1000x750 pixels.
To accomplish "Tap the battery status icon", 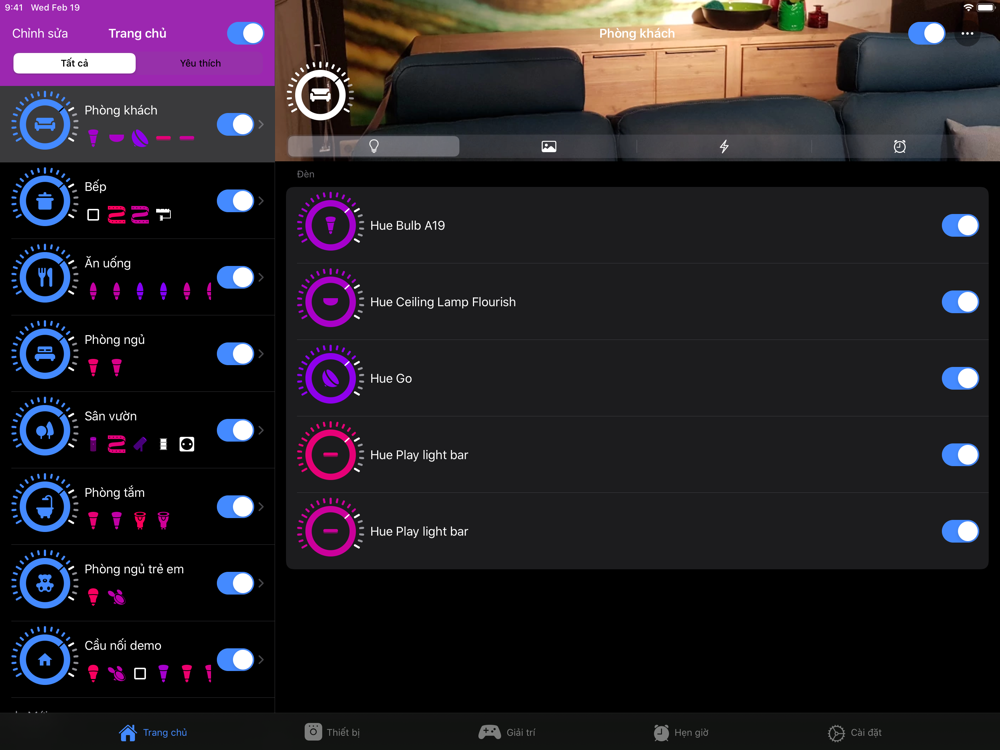I will 985,8.
